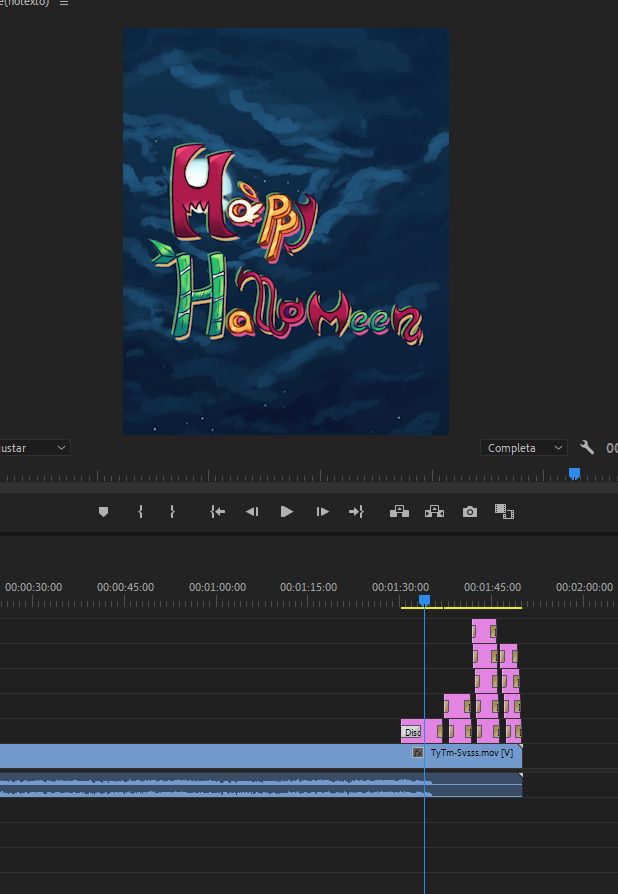This screenshot has height=894, width=618.
Task: Open the Completa playback resolution dropdown
Action: 523,448
